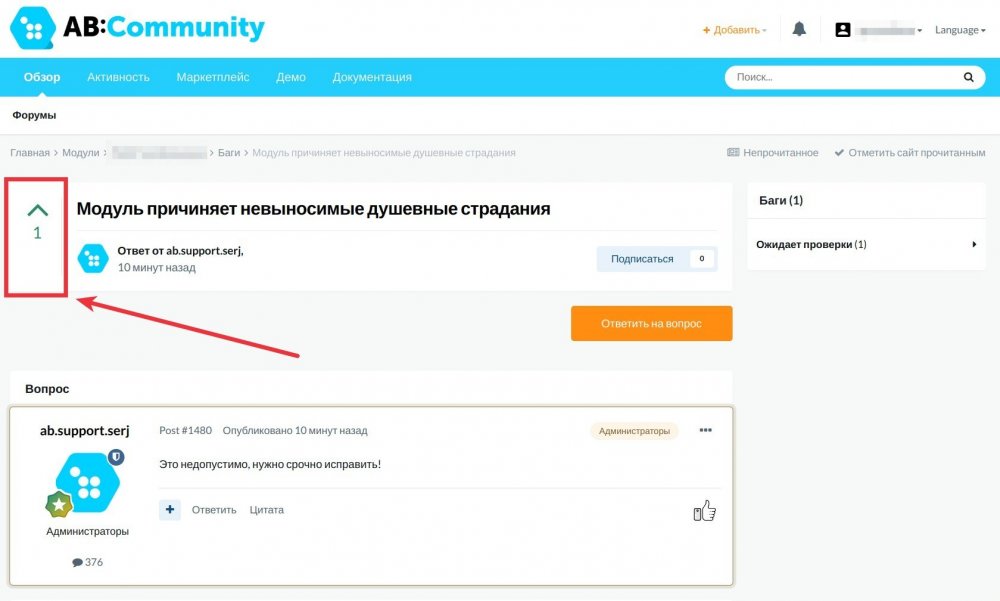This screenshot has height=601, width=1000.
Task: Click the search magnifier icon
Action: (x=968, y=77)
